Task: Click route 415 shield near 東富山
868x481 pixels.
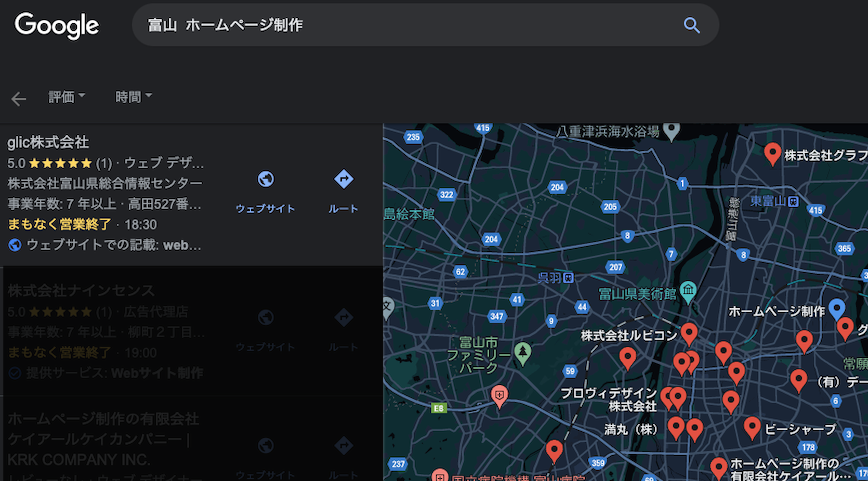Action: click(x=815, y=210)
